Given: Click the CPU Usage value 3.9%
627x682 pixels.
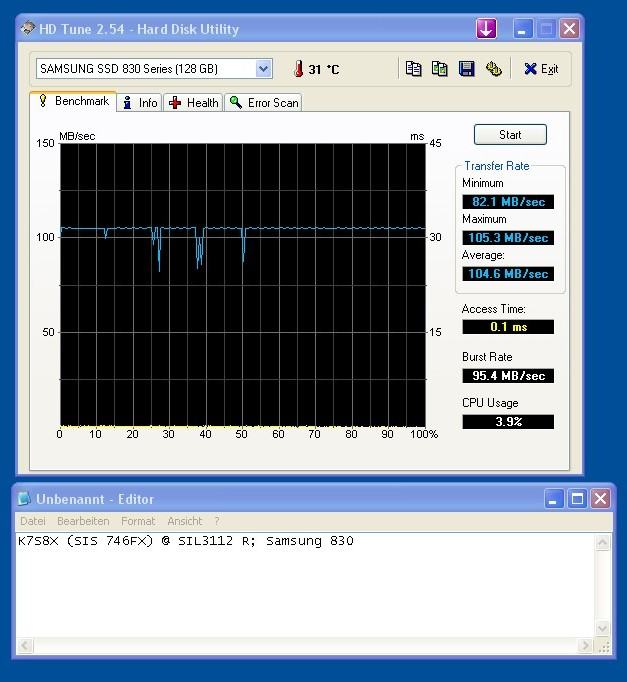Looking at the screenshot, I should (x=508, y=421).
